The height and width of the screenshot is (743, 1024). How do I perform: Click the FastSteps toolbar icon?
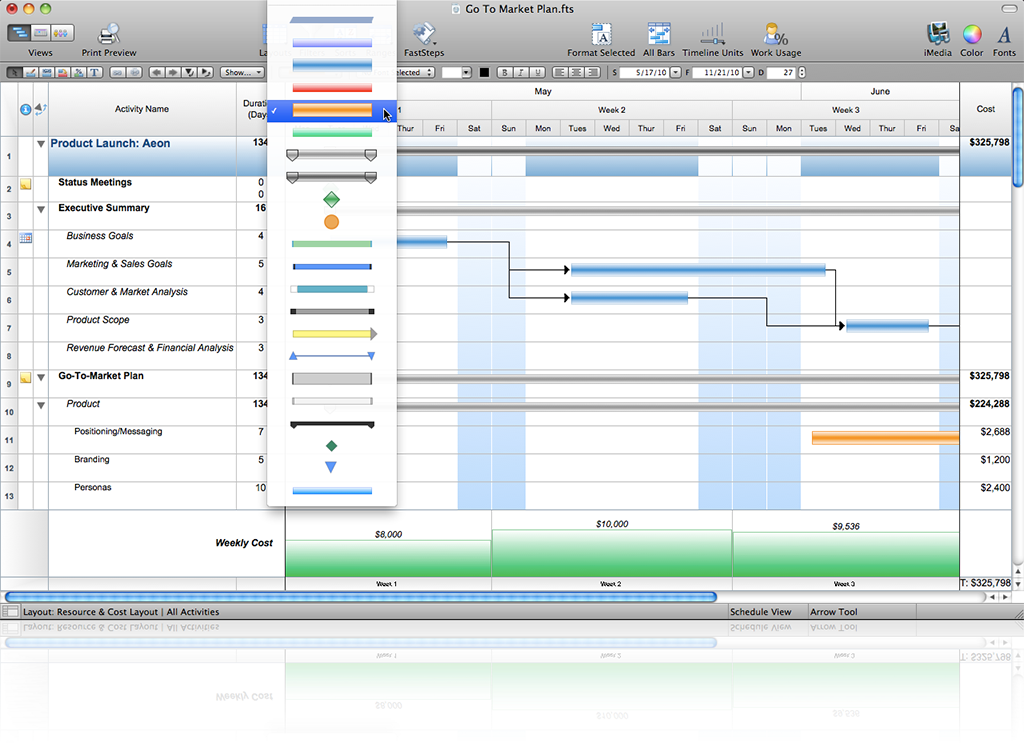click(x=424, y=35)
